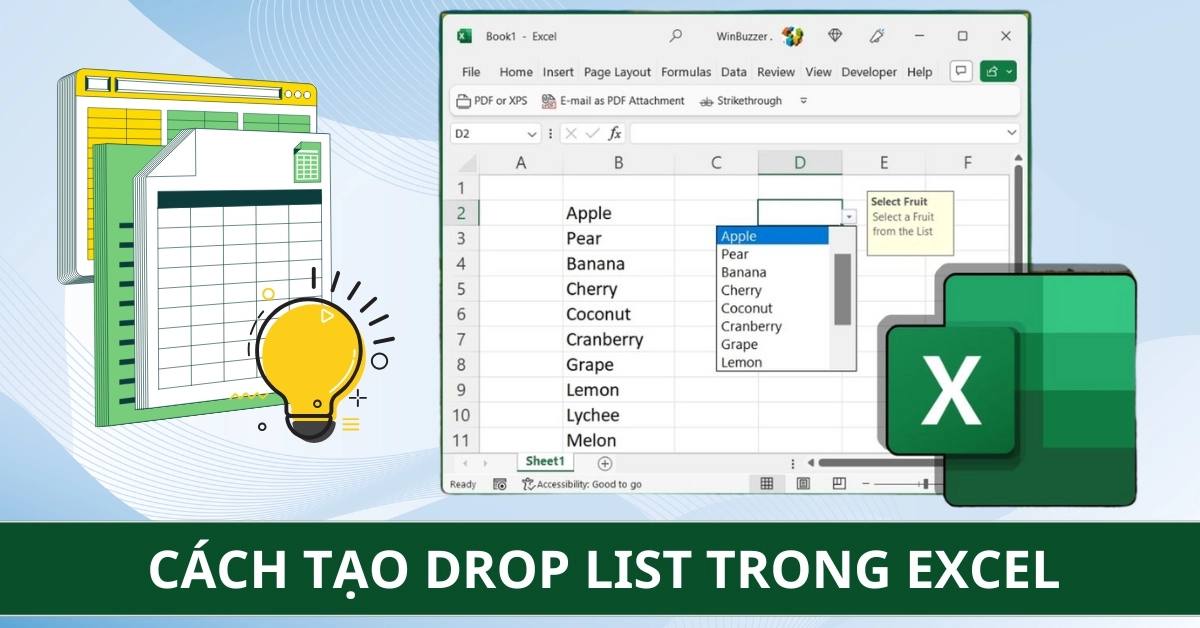This screenshot has width=1200, height=628.
Task: Open Accessibility: Good to go status
Action: coord(582,484)
